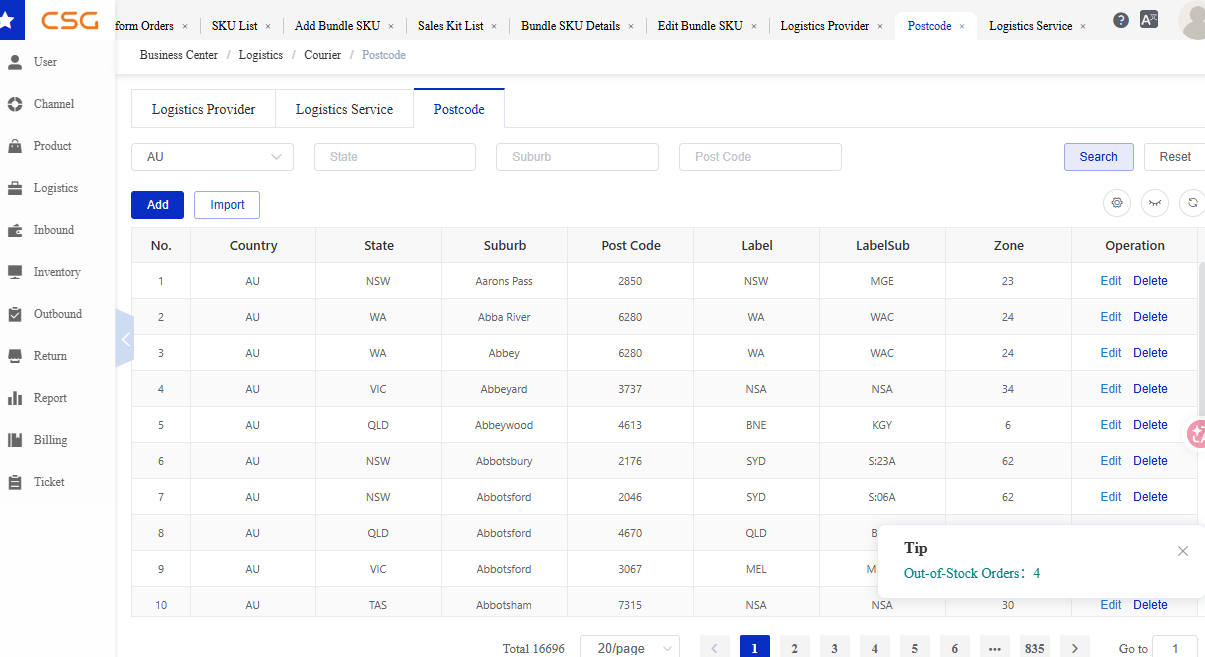Close the SKU List tab
The image size is (1205, 657).
pyautogui.click(x=268, y=26)
